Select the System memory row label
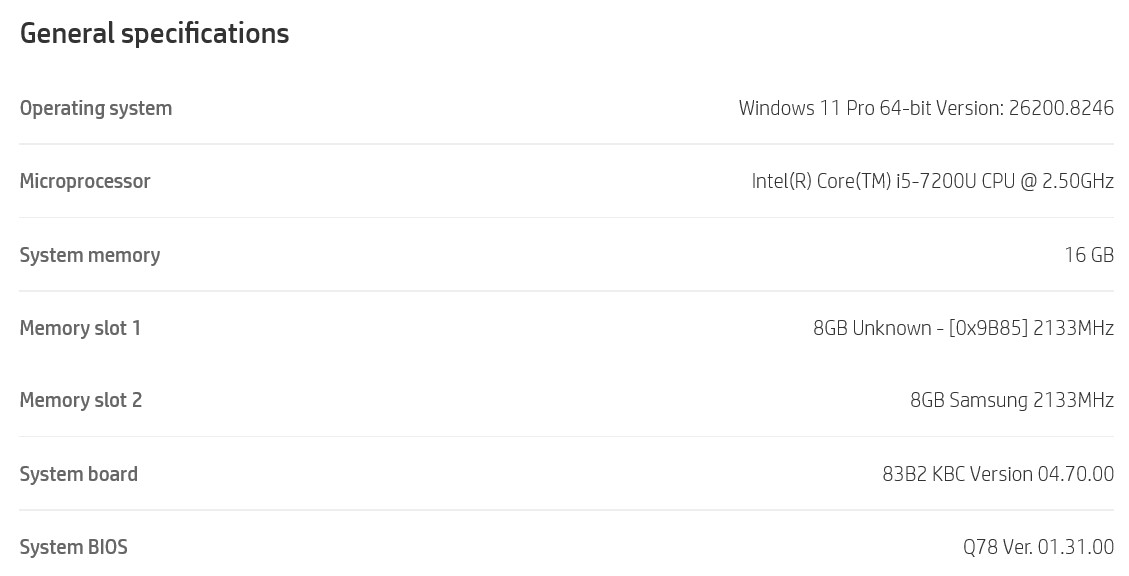The image size is (1129, 576). (90, 255)
